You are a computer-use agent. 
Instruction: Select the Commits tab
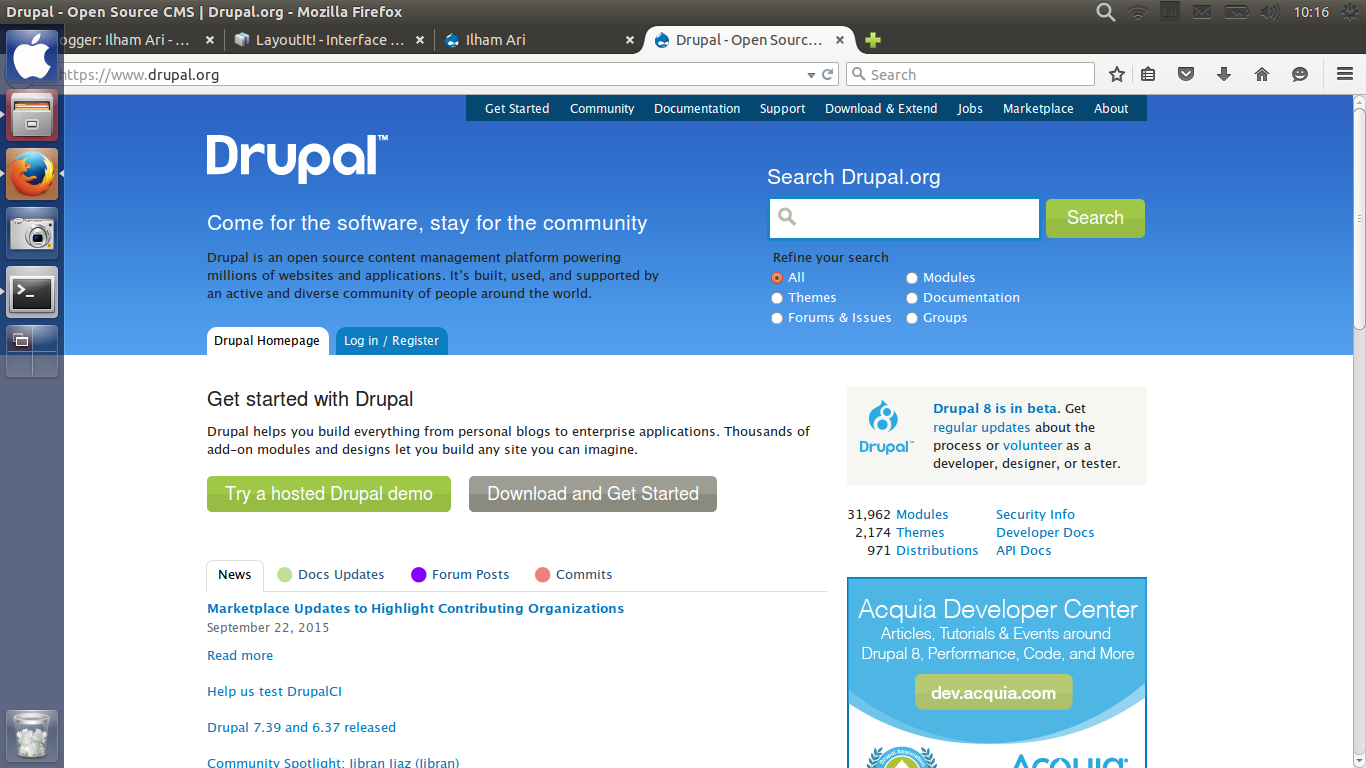point(573,575)
